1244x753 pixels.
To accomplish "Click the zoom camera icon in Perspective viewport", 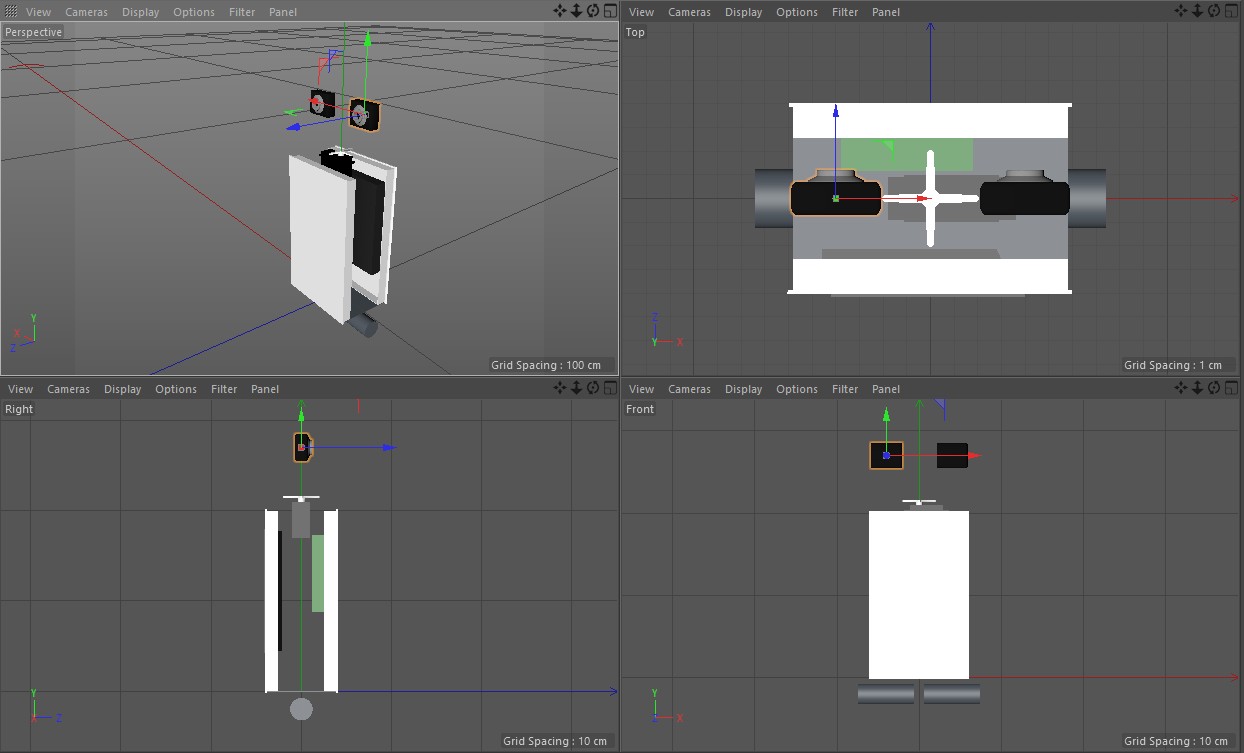I will [577, 11].
